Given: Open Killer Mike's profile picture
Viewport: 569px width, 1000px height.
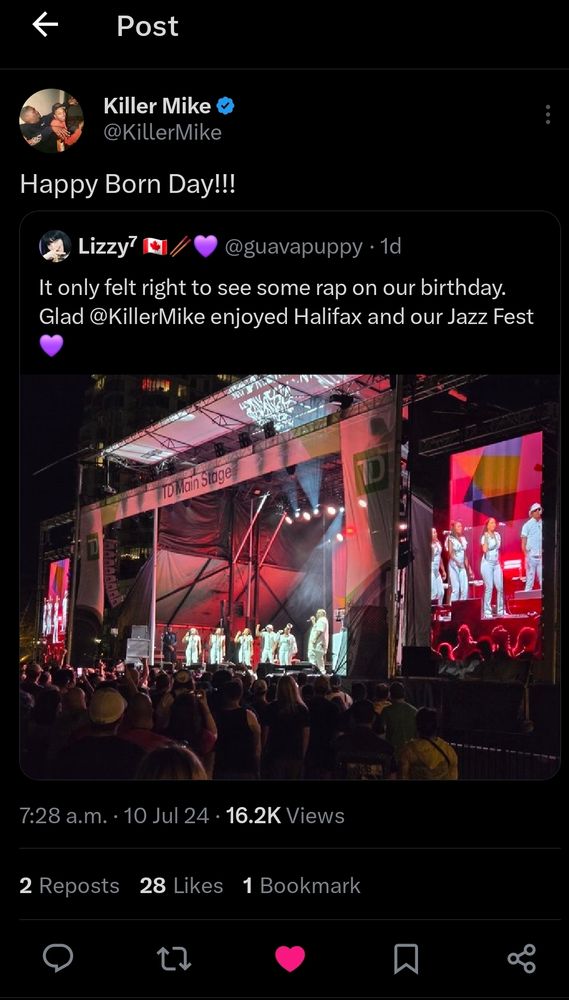Looking at the screenshot, I should click(52, 121).
